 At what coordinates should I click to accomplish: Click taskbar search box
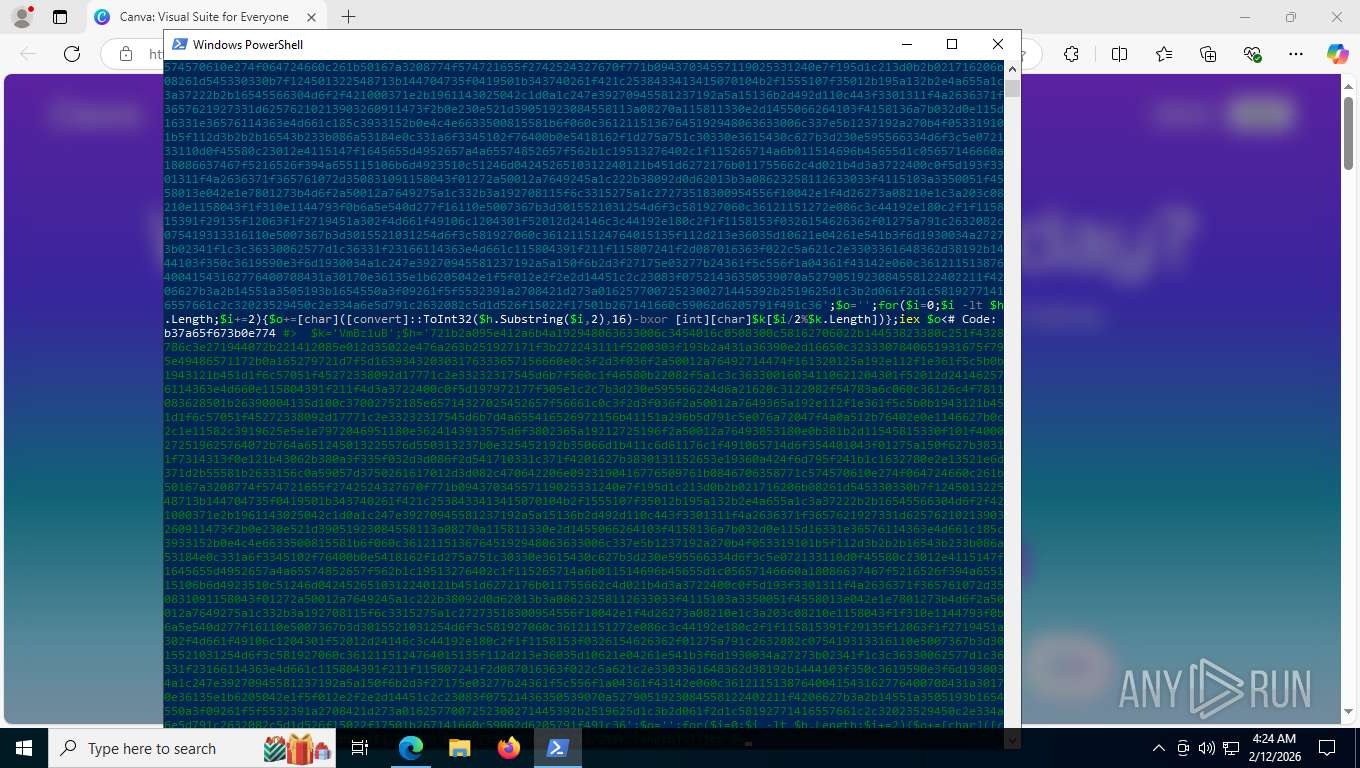coord(192,748)
